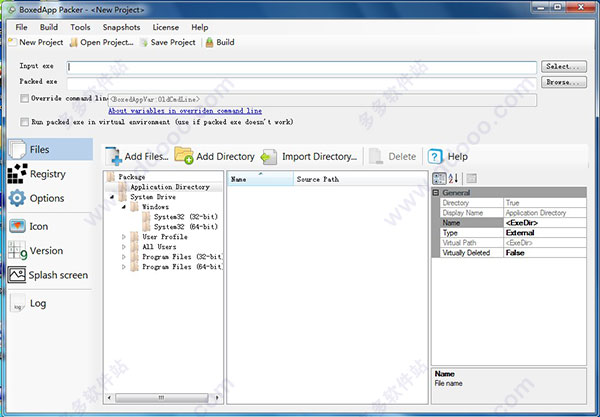Viewport: 600px width, 417px height.
Task: Click the Delete icon in file toolbar
Action: point(376,156)
